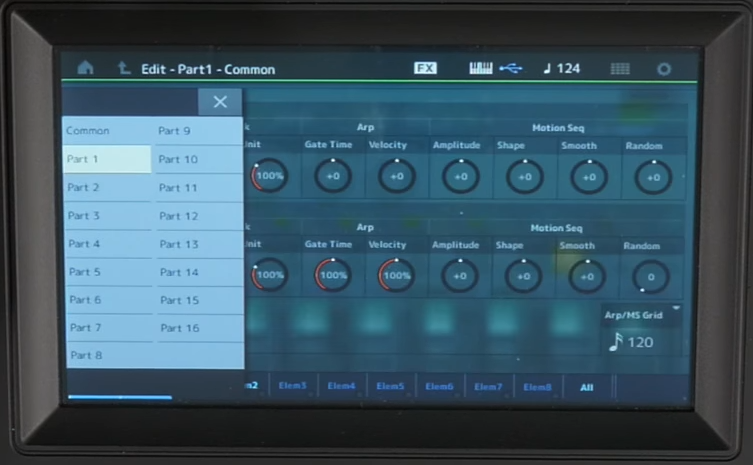This screenshot has width=753, height=465.
Task: Select bottom row Random knob showing 0
Action: pos(651,277)
